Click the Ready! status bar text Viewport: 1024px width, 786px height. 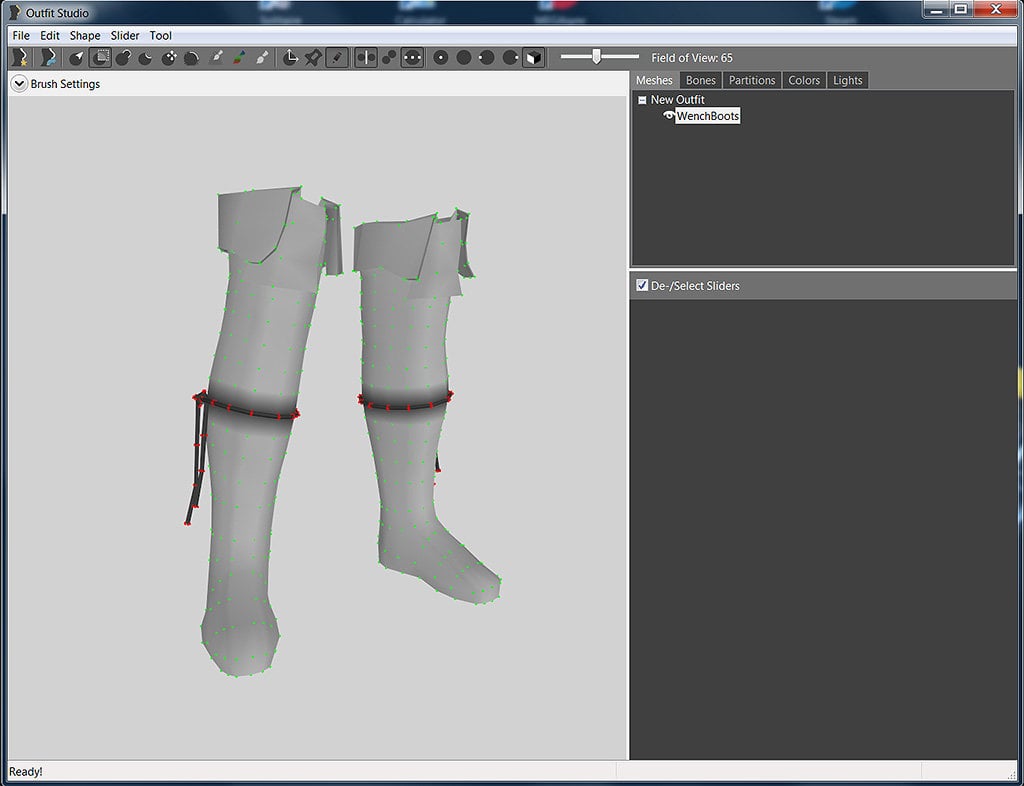pyautogui.click(x=25, y=772)
